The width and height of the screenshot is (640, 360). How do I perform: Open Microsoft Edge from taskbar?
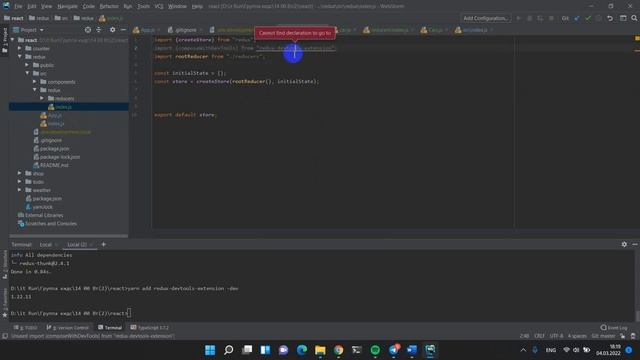pyautogui.click(x=302, y=350)
